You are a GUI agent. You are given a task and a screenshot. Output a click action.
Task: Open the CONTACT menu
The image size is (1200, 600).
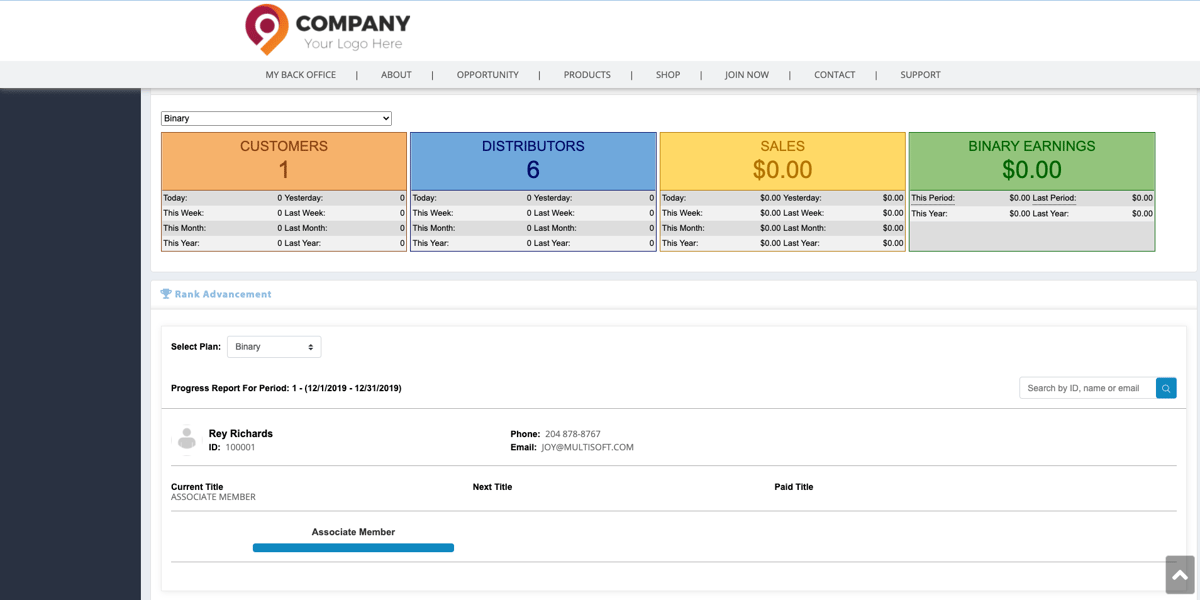click(x=834, y=74)
